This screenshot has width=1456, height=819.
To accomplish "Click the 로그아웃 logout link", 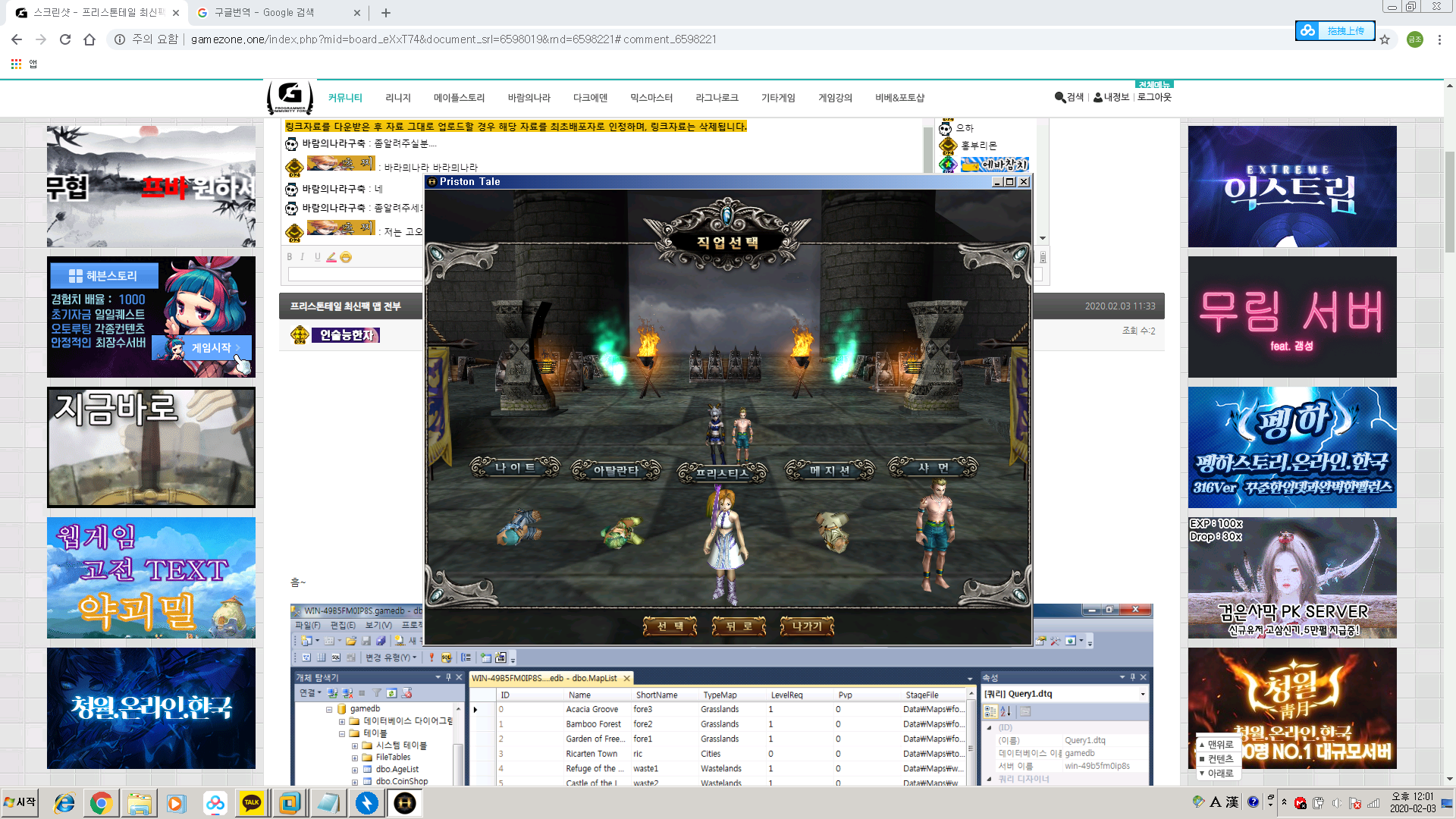I will 1154,97.
